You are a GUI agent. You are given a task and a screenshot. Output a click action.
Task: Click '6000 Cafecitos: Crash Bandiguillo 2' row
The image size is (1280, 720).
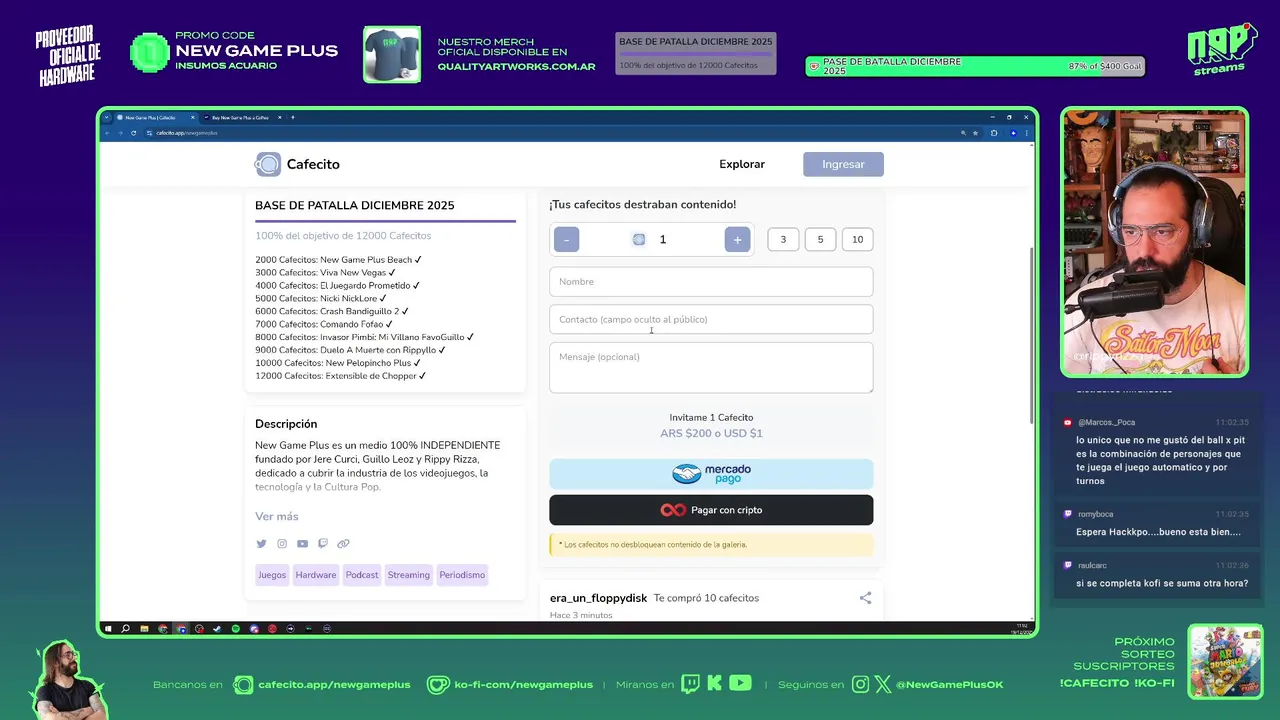[331, 311]
